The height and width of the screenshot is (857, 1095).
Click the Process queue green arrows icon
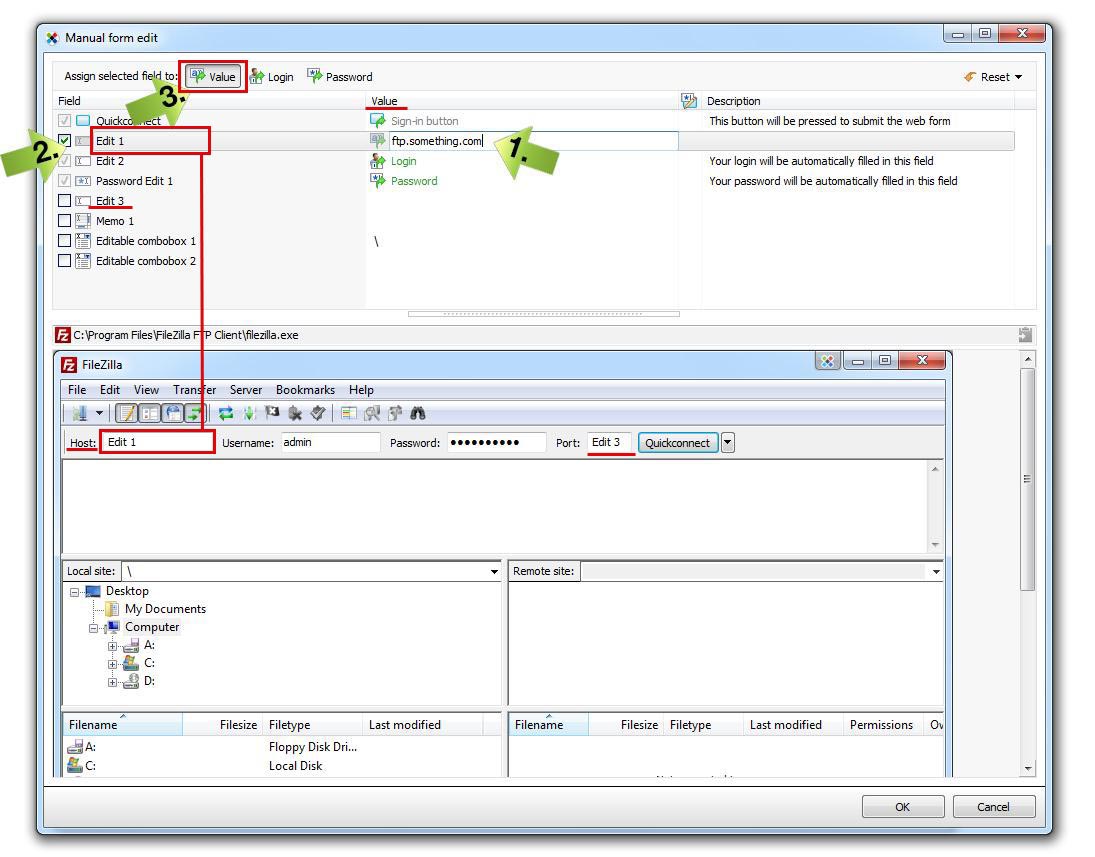point(249,413)
